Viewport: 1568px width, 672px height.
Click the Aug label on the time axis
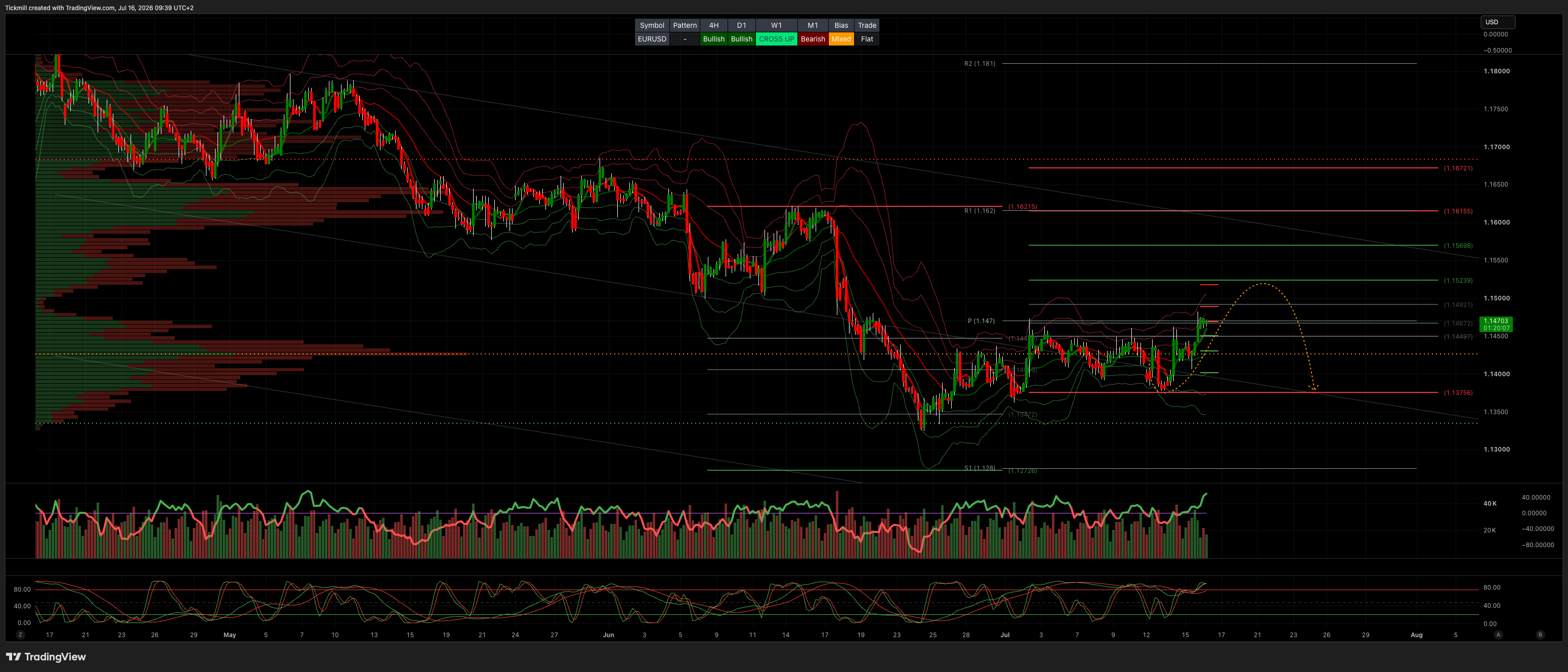(x=1416, y=635)
